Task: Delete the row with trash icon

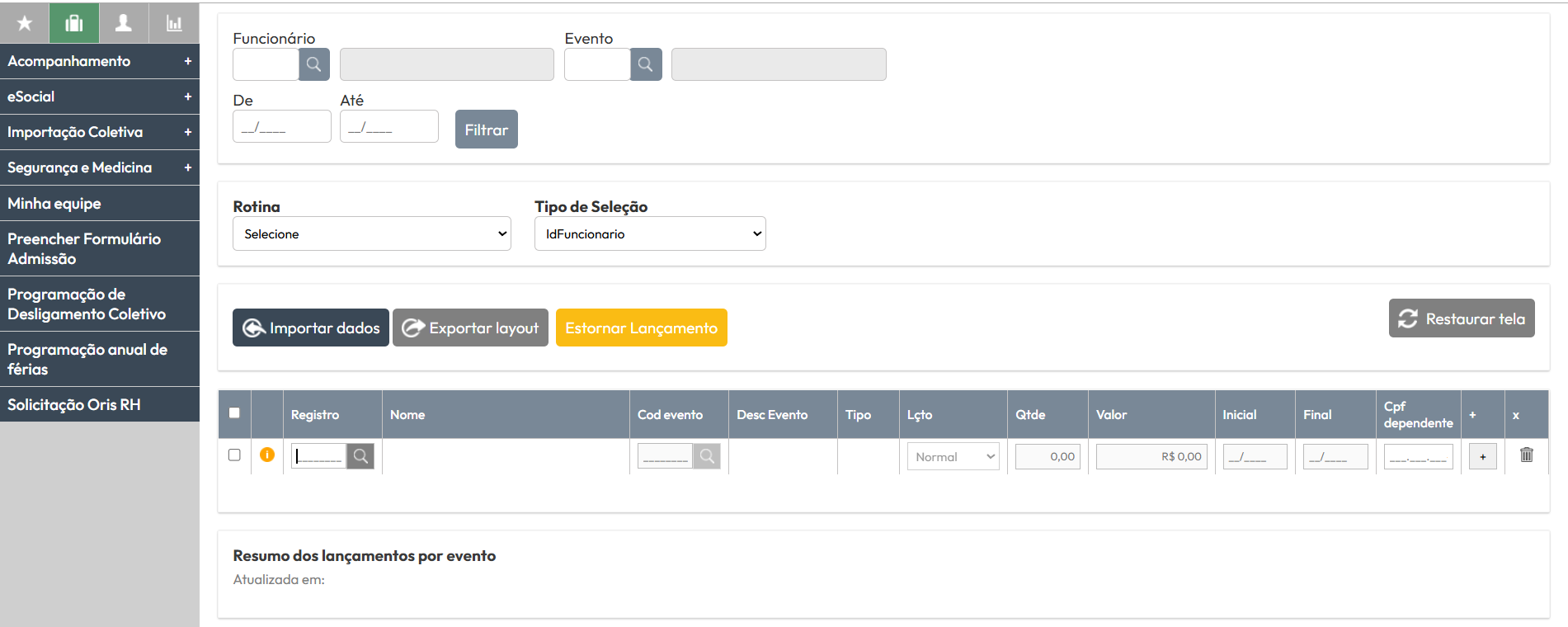Action: point(1527,455)
